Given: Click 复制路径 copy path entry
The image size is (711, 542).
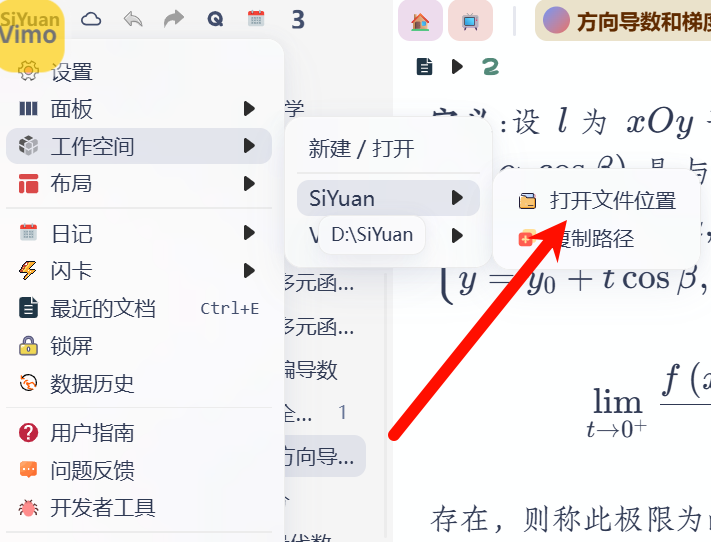Looking at the screenshot, I should pyautogui.click(x=596, y=239).
